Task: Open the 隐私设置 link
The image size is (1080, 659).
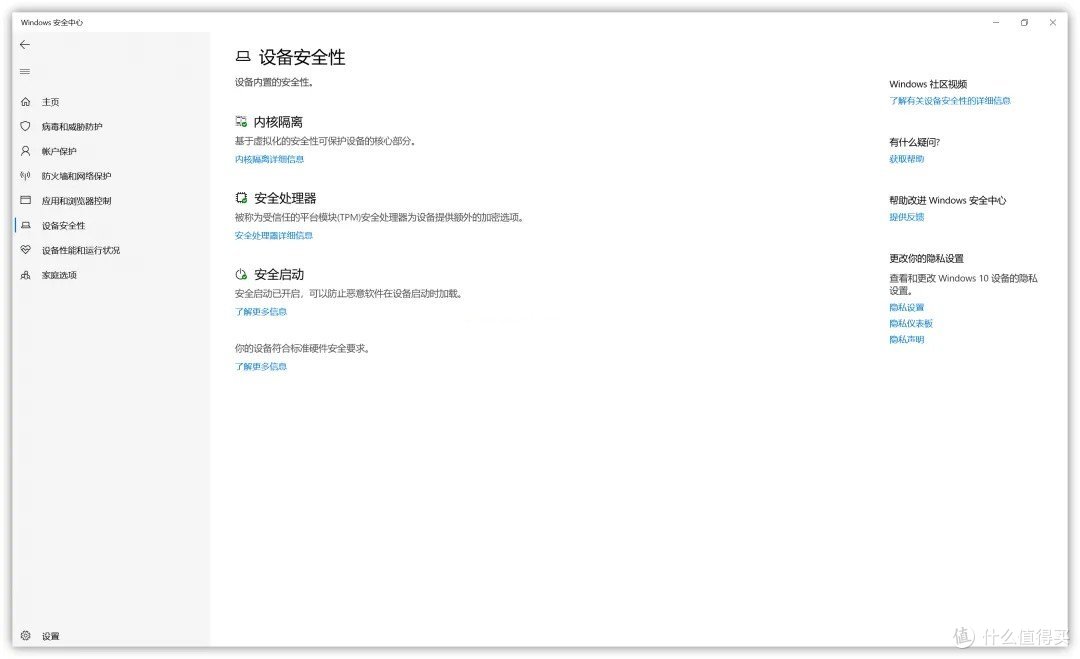Action: pyautogui.click(x=906, y=308)
